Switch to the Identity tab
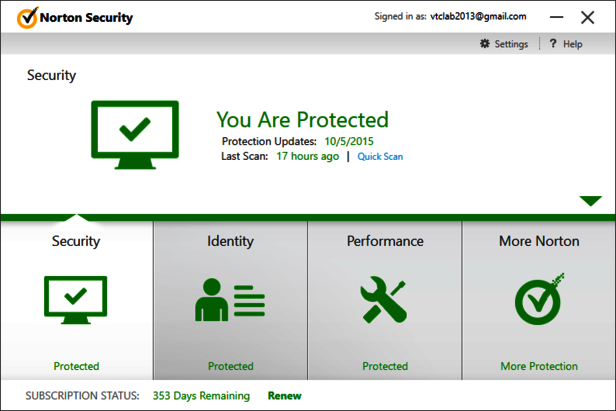This screenshot has width=616, height=411. 230,241
